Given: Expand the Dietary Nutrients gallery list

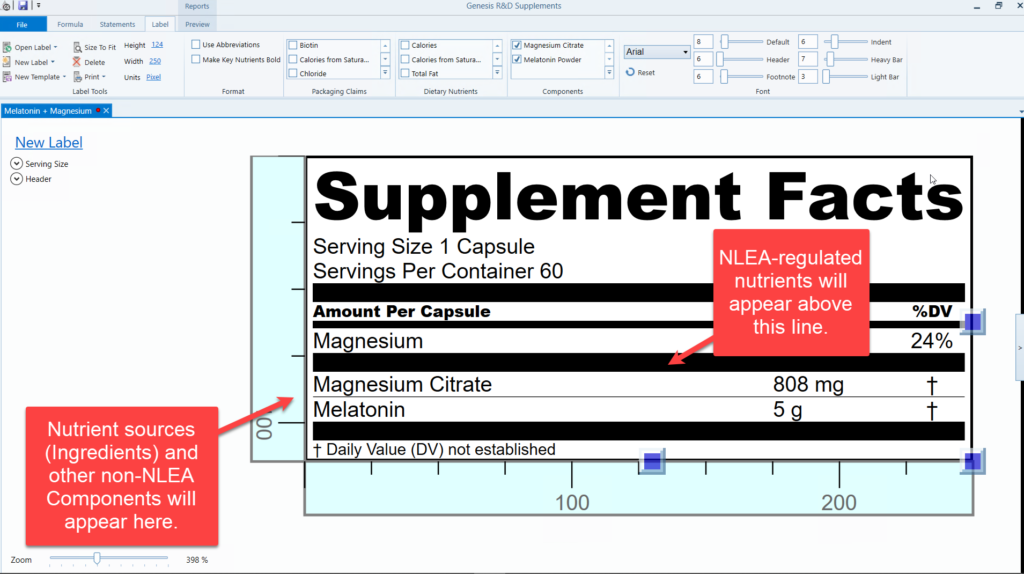Looking at the screenshot, I should [x=497, y=73].
